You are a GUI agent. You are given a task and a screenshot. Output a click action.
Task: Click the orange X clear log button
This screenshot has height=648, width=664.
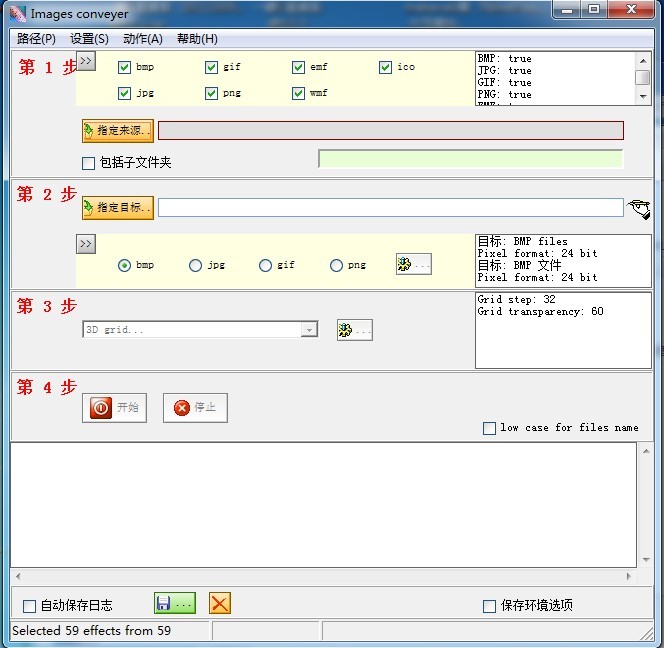[x=220, y=604]
